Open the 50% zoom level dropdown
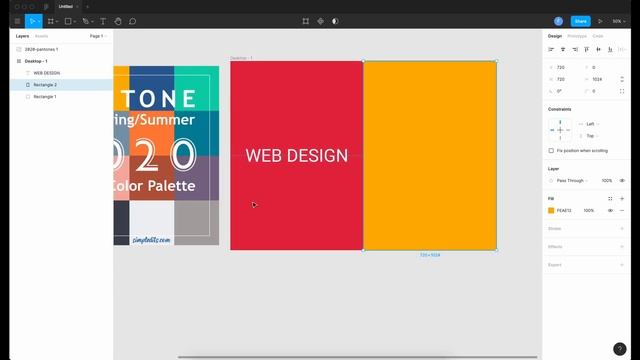Image resolution: width=640 pixels, height=360 pixels. click(619, 21)
